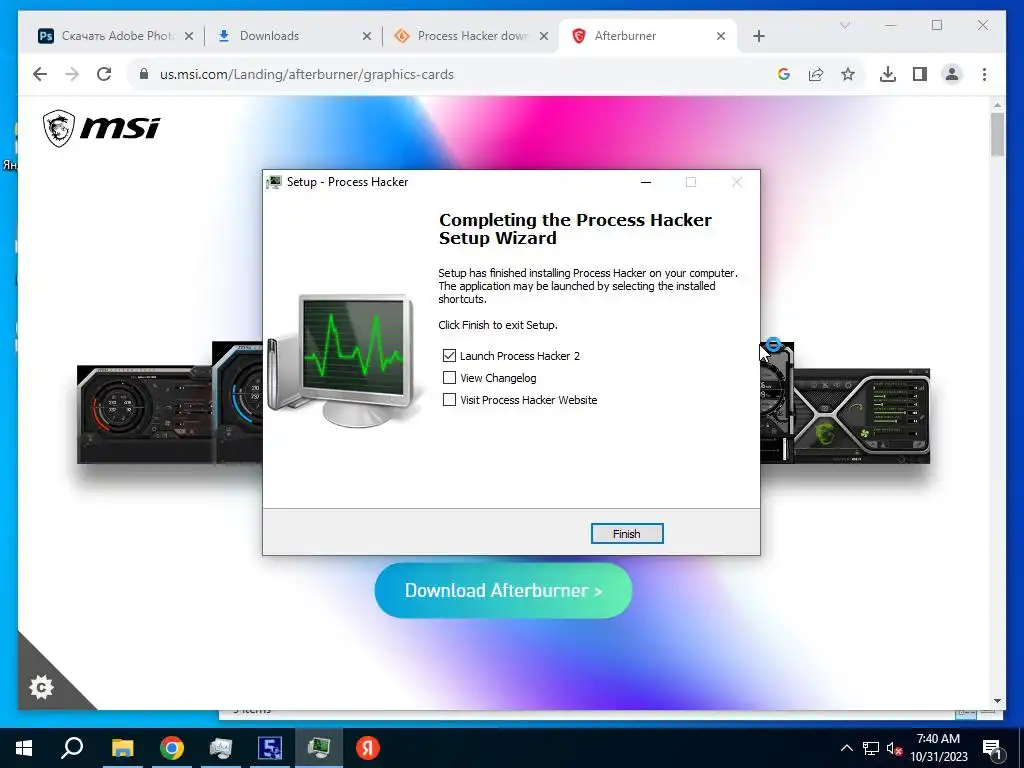
Task: Open Google Chrome from the taskbar
Action: coord(172,748)
